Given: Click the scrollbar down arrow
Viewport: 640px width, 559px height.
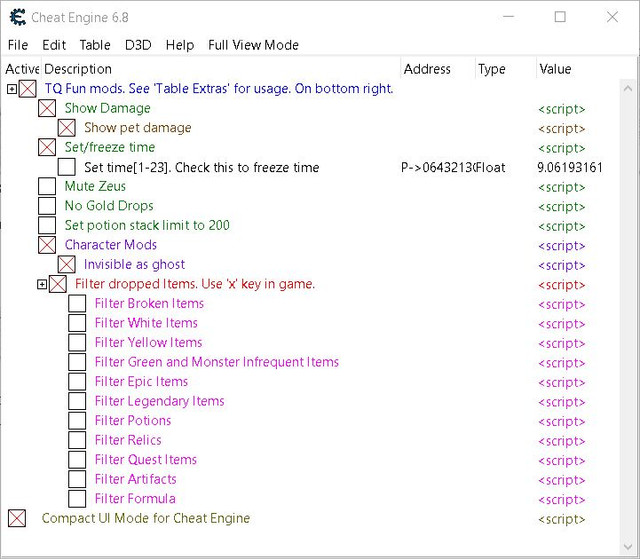Looking at the screenshot, I should (x=628, y=547).
